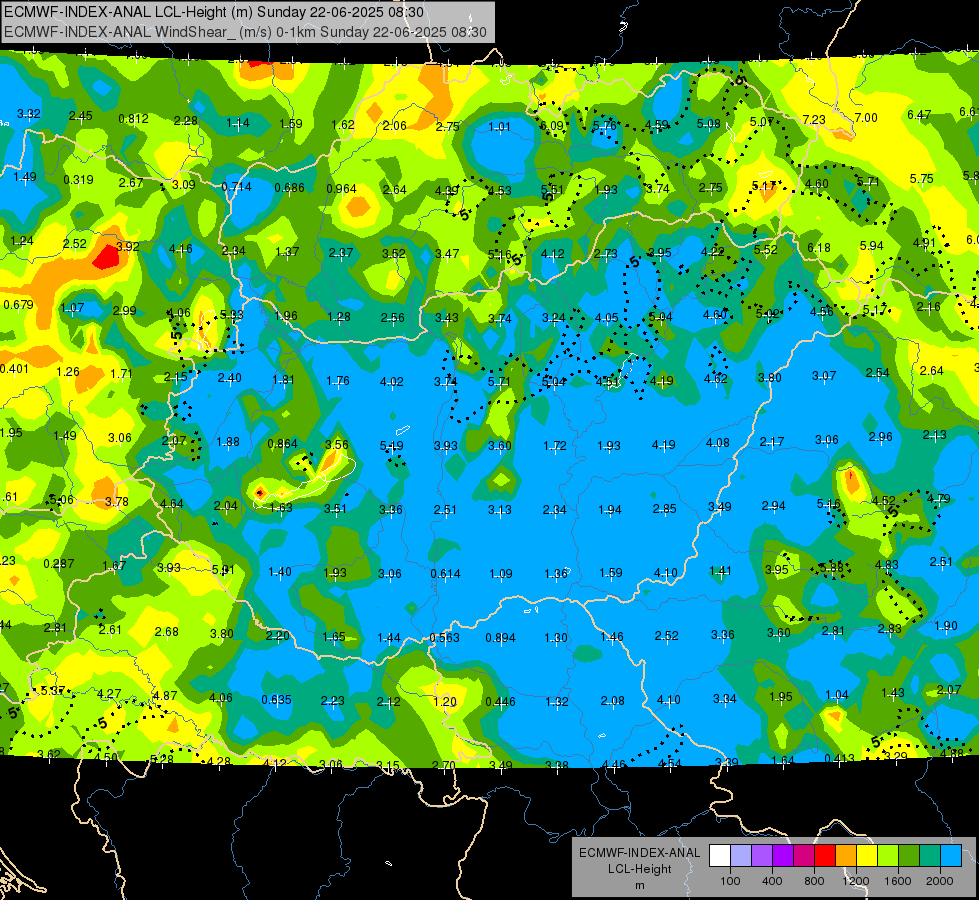979x900 pixels.
Task: Click wind shear value 0.679
Action: pos(19,305)
